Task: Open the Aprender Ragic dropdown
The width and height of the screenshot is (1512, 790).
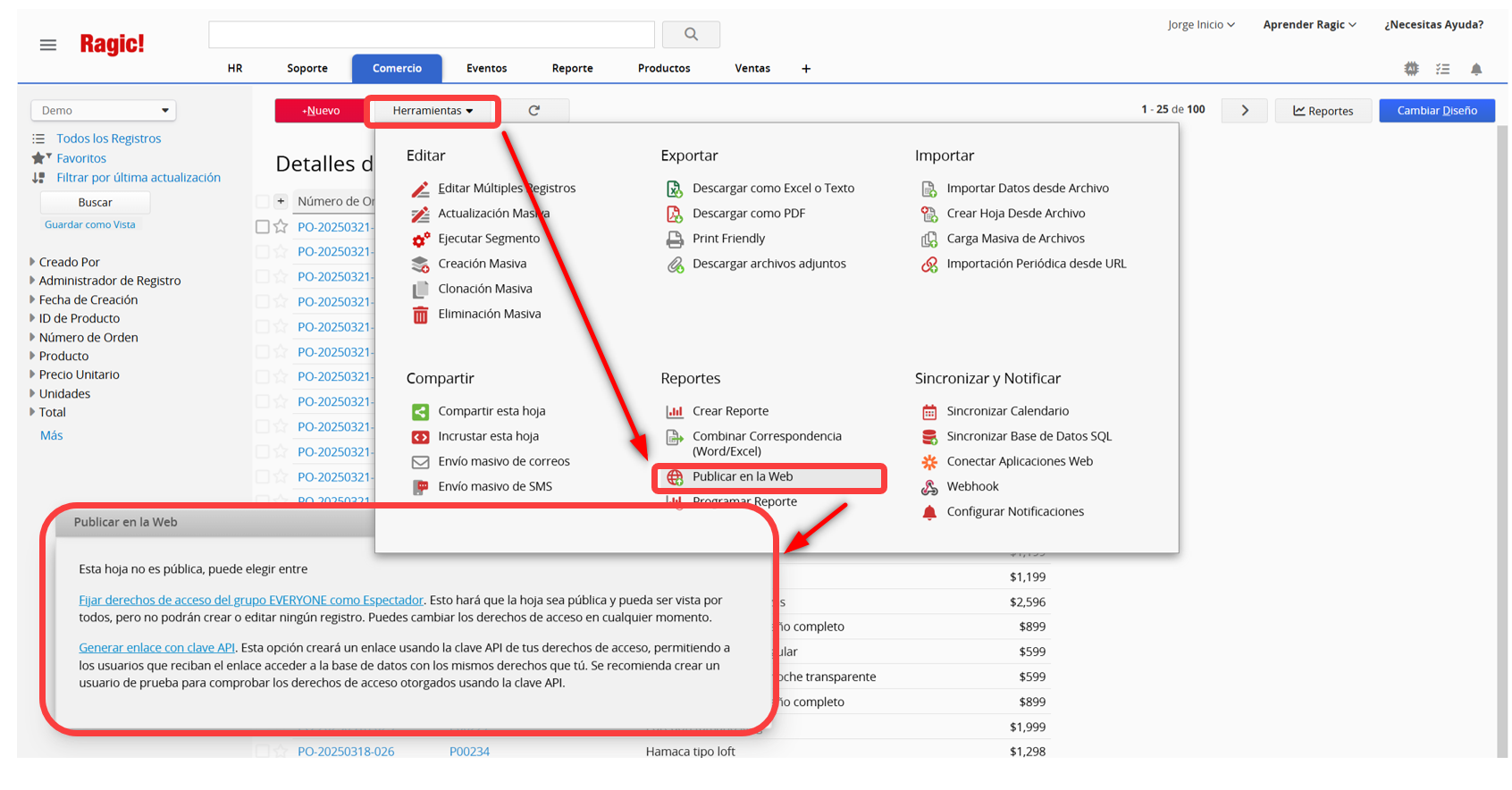Action: (1309, 25)
